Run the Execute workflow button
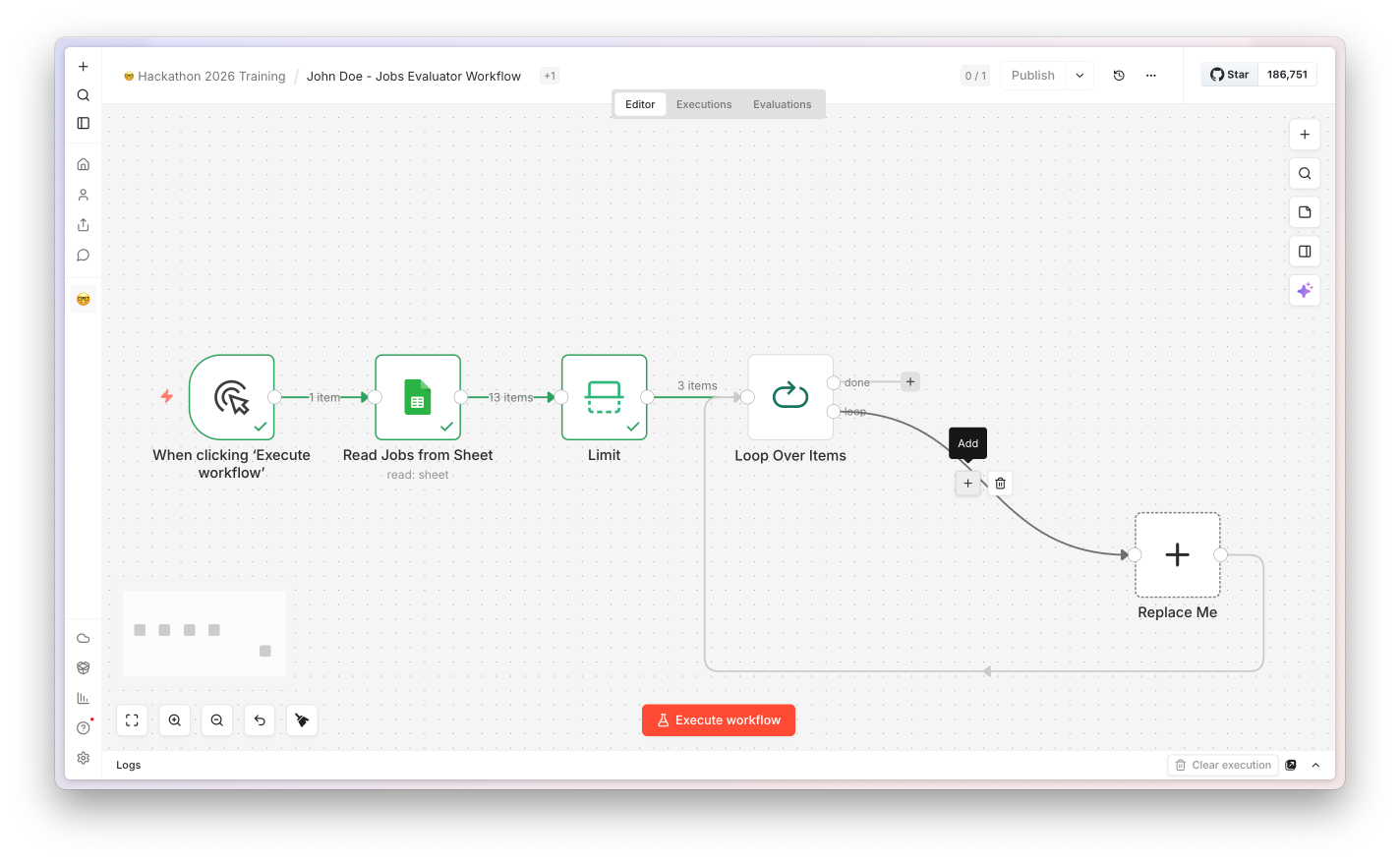The width and height of the screenshot is (1400, 862). click(x=719, y=720)
